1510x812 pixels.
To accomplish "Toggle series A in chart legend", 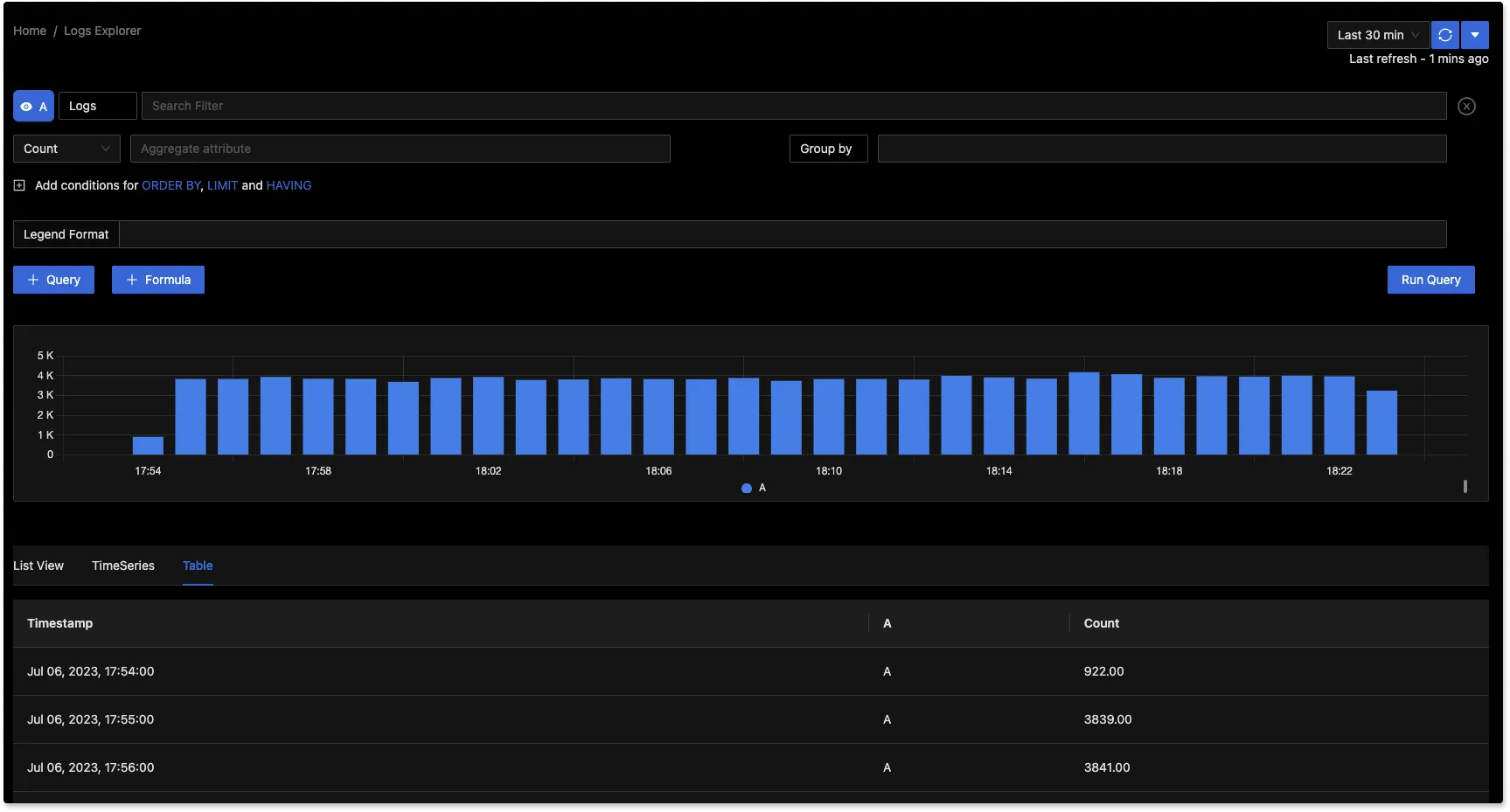I will [754, 488].
